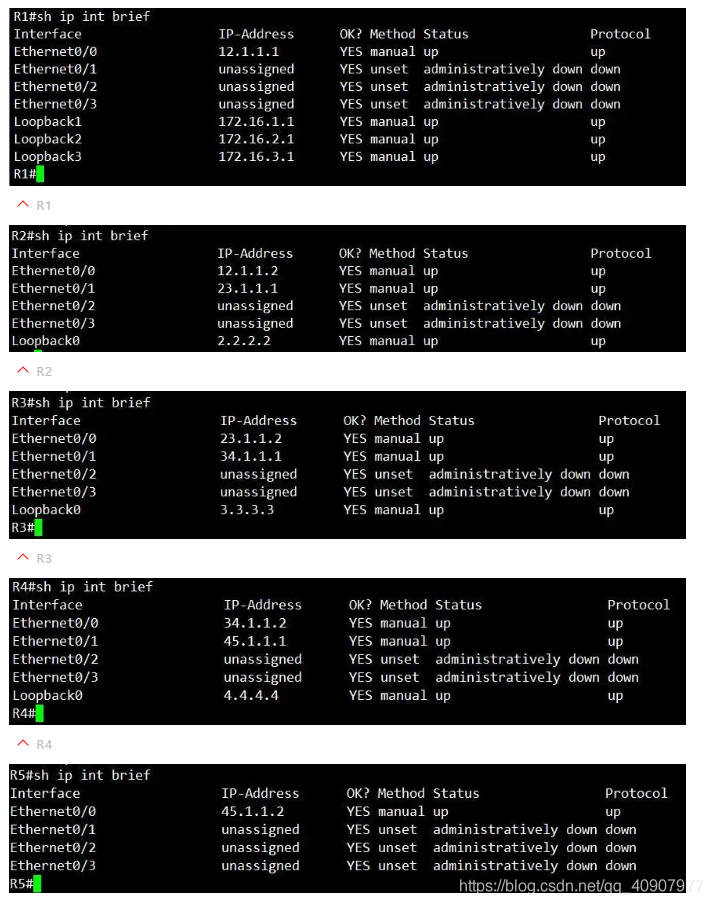Click R3 Ethernet0/1 address 34.1.1.1

[251, 456]
